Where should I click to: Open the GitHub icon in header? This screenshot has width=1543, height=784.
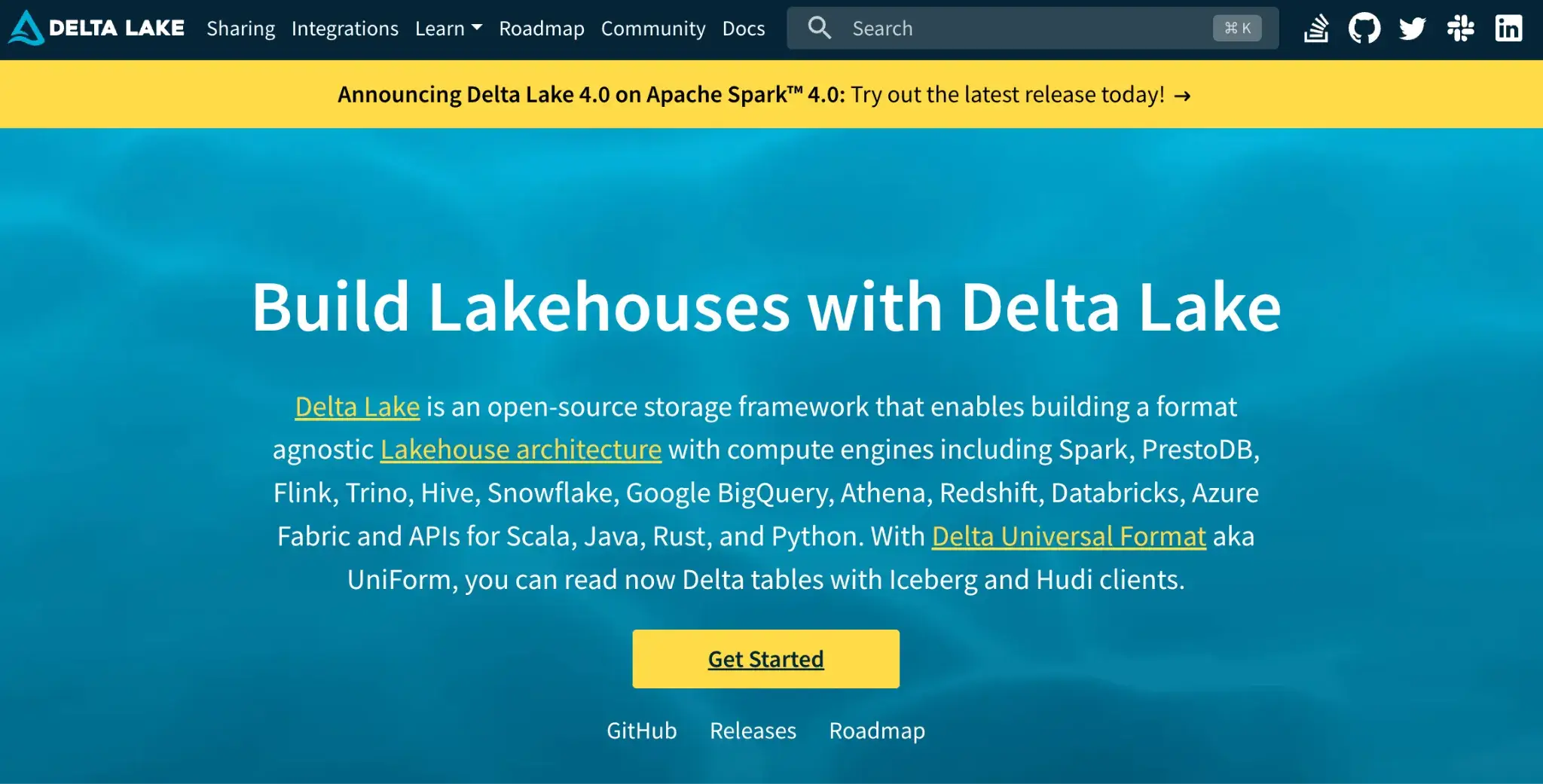(x=1364, y=29)
